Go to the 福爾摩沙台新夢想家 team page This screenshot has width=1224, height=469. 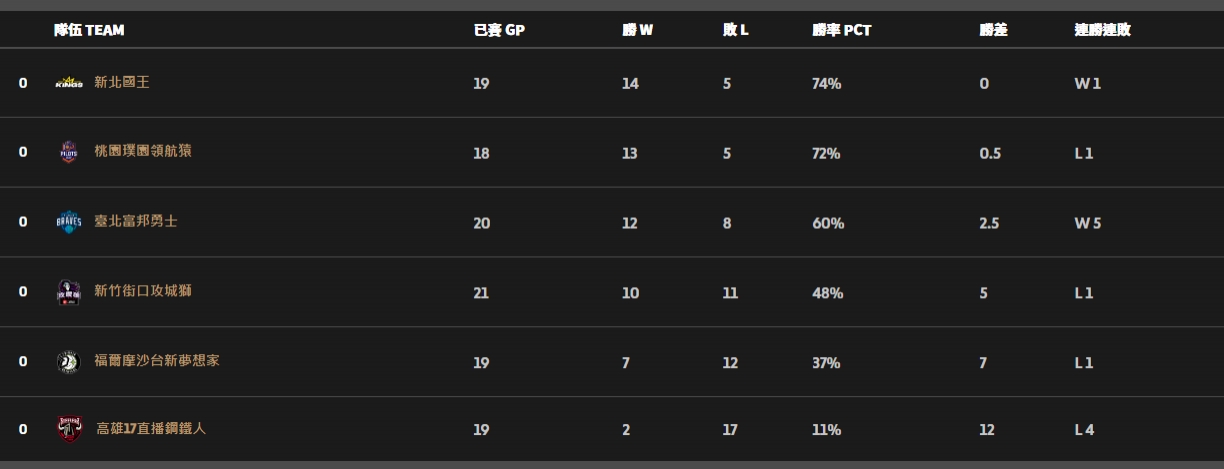[x=157, y=361]
